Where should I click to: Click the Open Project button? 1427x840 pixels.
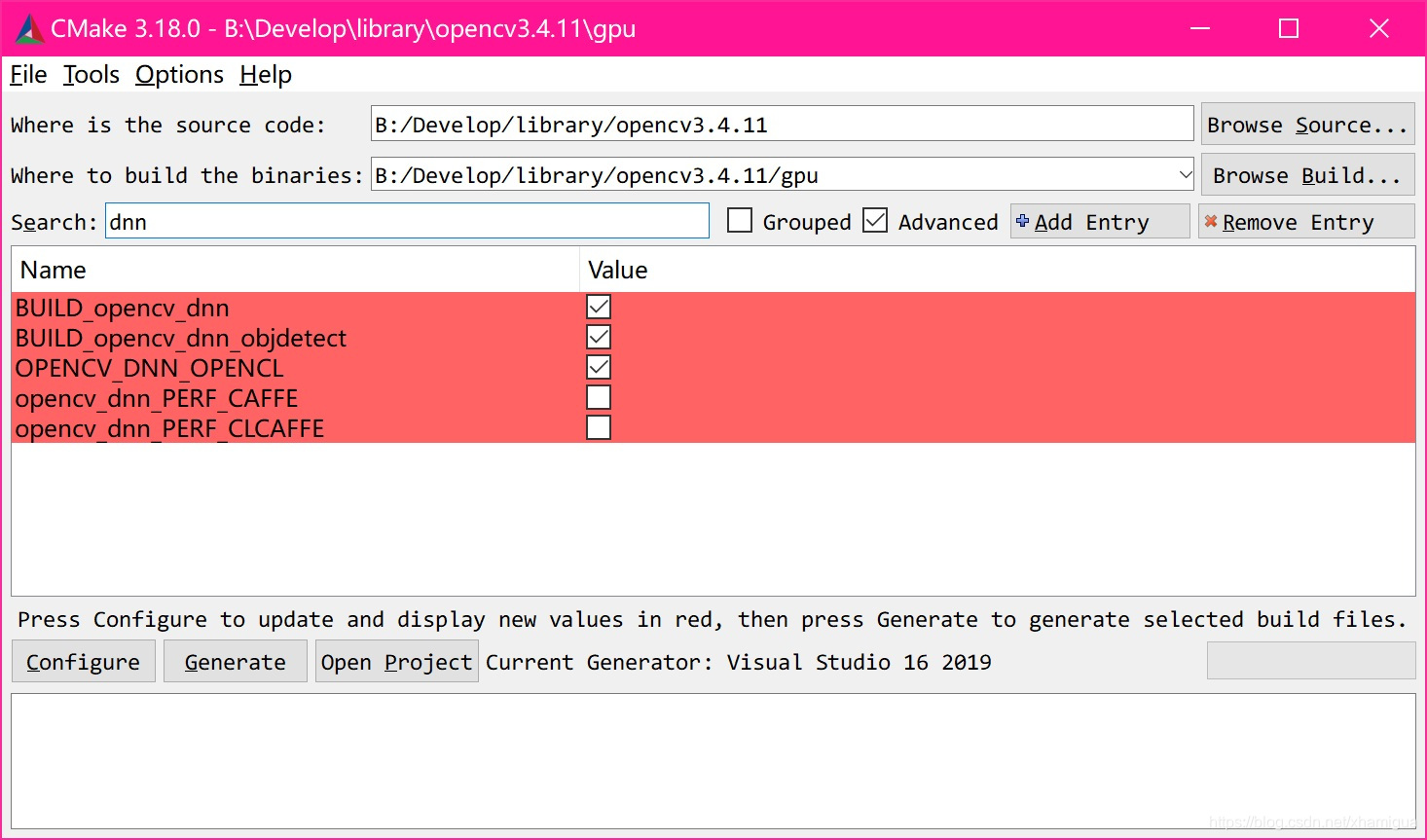397,662
